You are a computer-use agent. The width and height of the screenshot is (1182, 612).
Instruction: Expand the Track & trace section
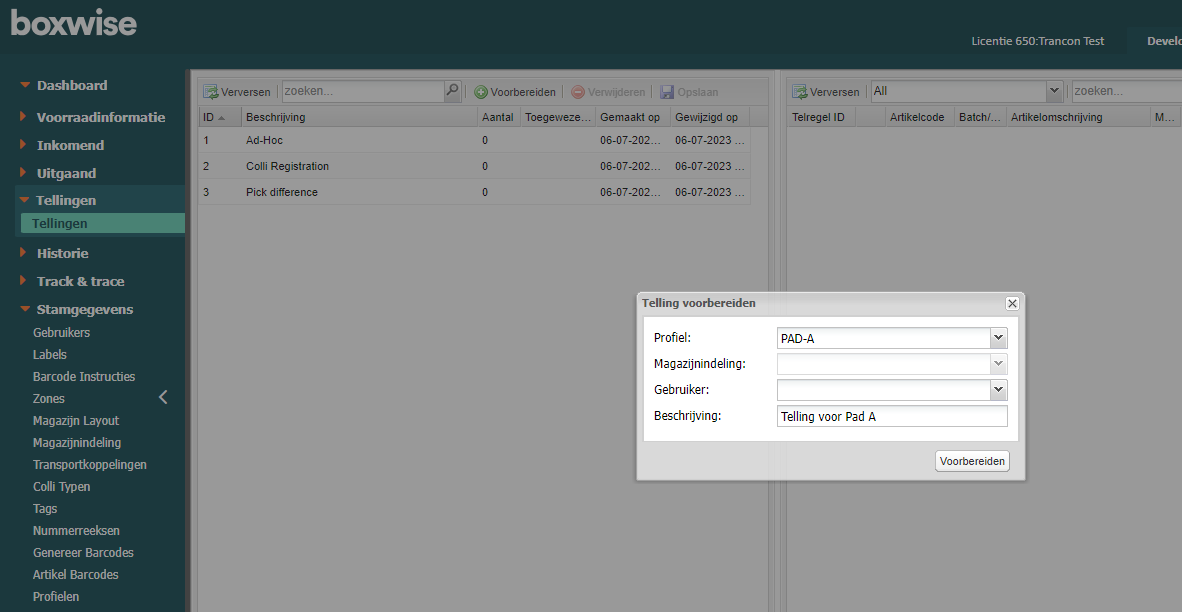point(80,281)
